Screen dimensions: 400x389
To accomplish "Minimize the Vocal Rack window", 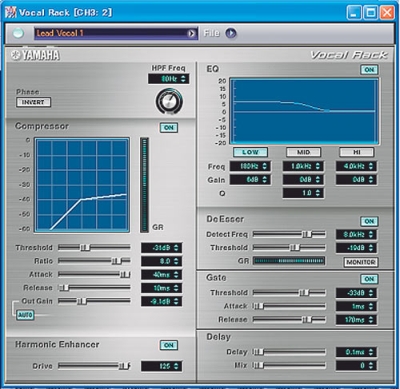I will pos(354,13).
